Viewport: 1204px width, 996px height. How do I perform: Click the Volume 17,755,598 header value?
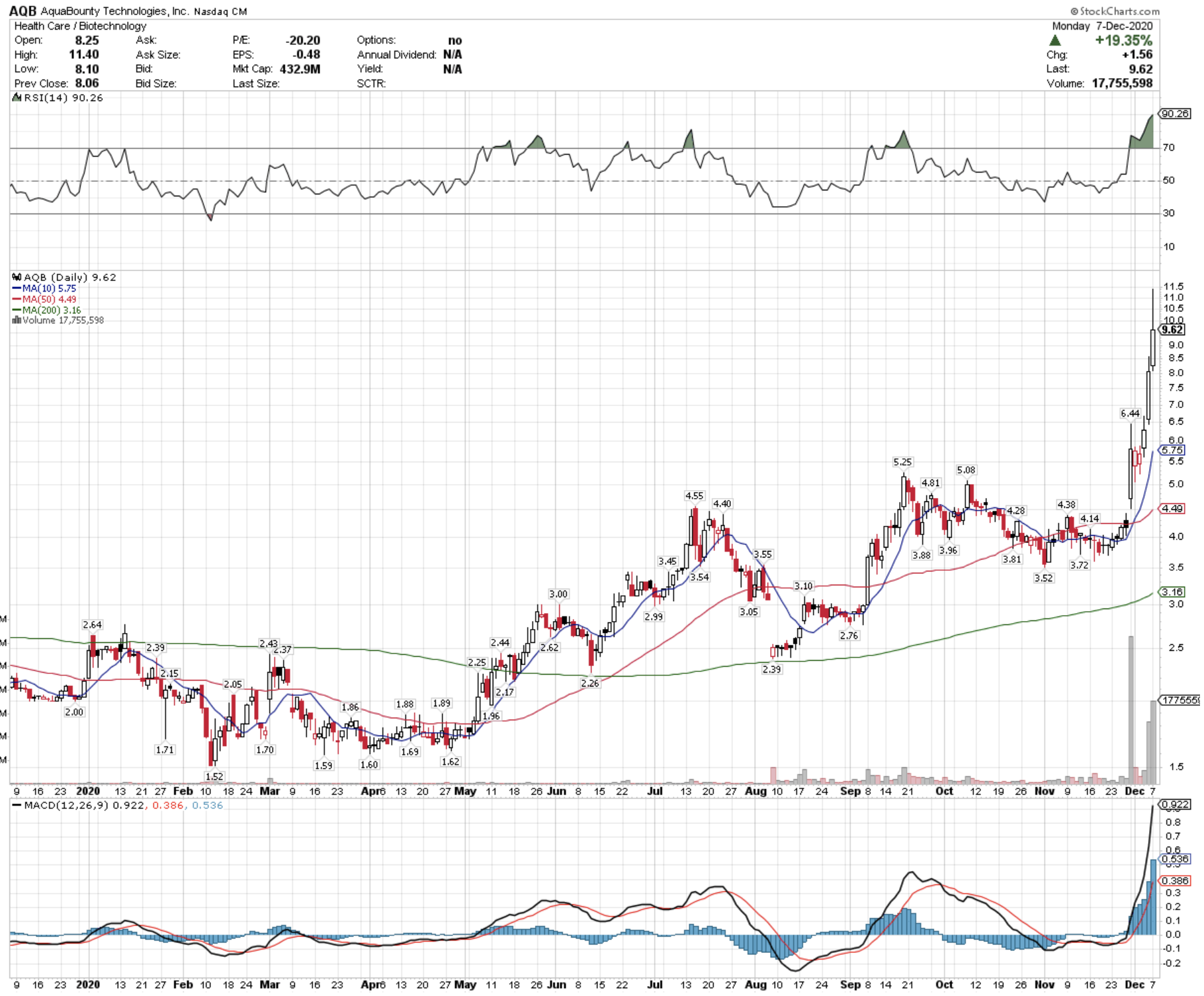[x=1122, y=83]
